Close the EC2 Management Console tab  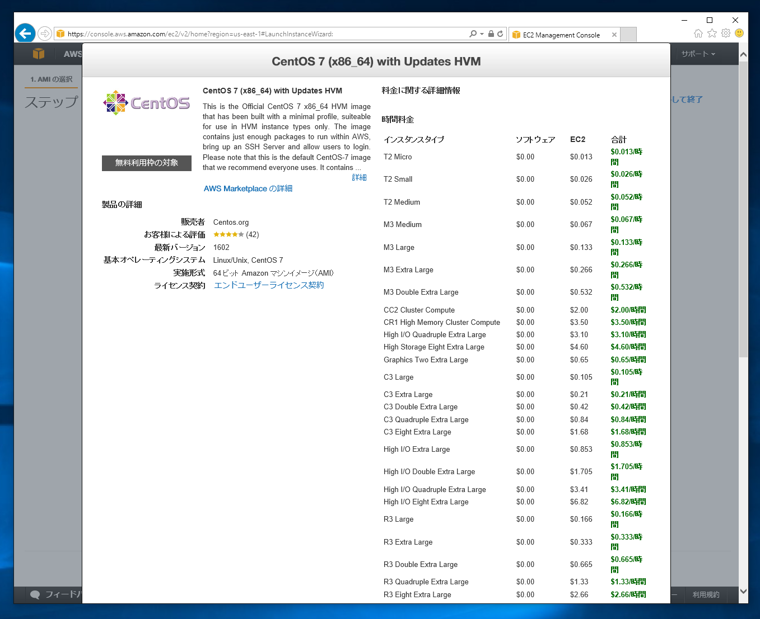614,34
